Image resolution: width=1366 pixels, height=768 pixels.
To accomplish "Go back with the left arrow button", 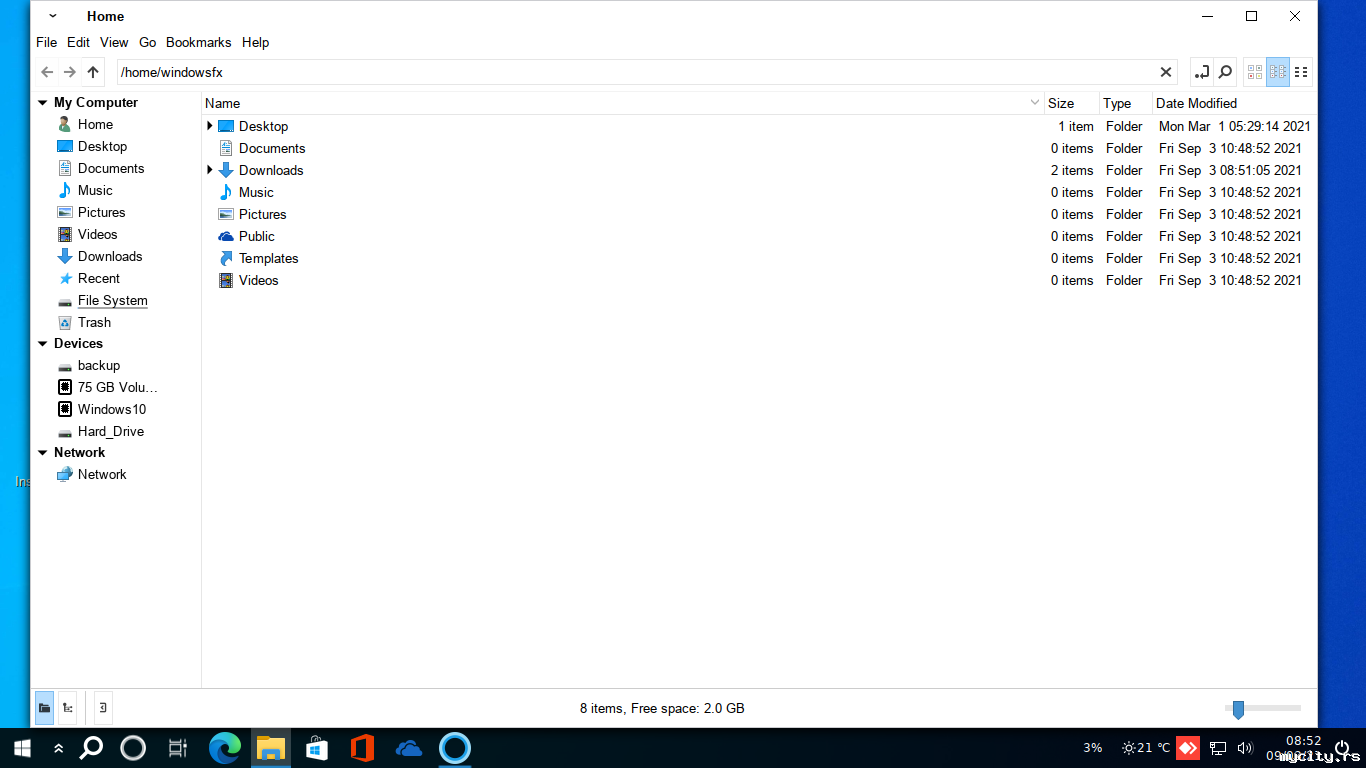I will (x=47, y=72).
